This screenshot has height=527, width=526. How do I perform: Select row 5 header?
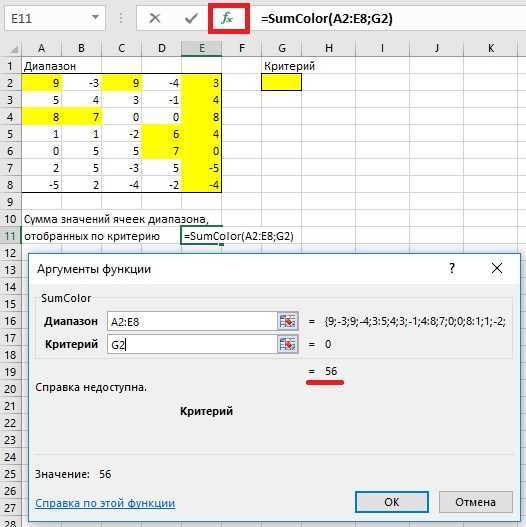point(10,134)
